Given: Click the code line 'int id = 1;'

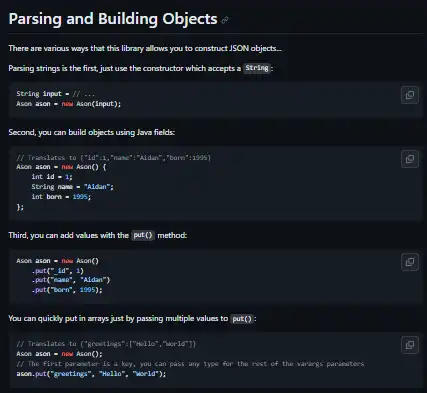Looking at the screenshot, I should pos(52,177).
